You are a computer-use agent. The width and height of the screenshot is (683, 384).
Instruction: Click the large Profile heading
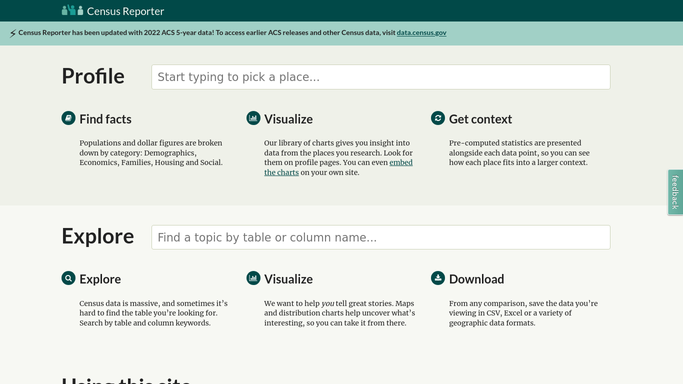93,76
